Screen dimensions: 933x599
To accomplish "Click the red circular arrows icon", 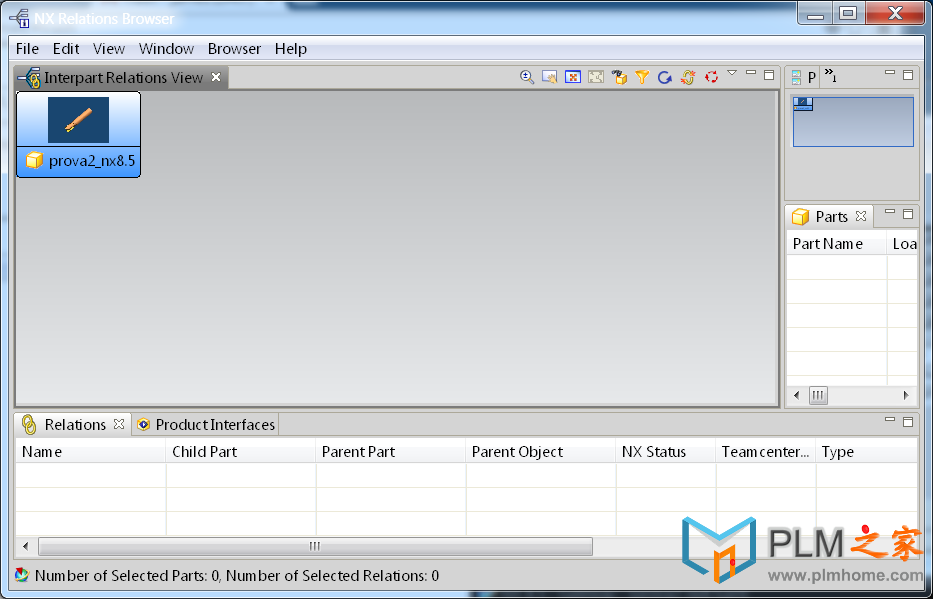I will (711, 77).
